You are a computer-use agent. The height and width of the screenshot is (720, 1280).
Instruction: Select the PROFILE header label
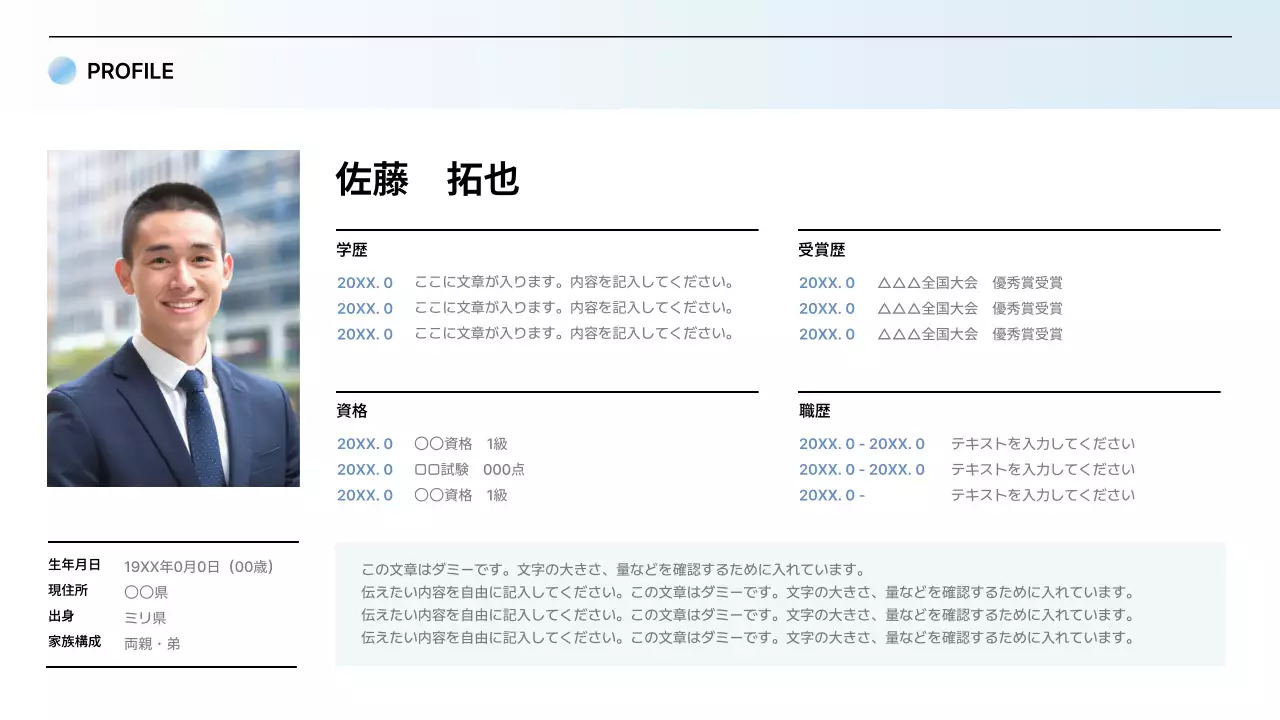coord(131,71)
